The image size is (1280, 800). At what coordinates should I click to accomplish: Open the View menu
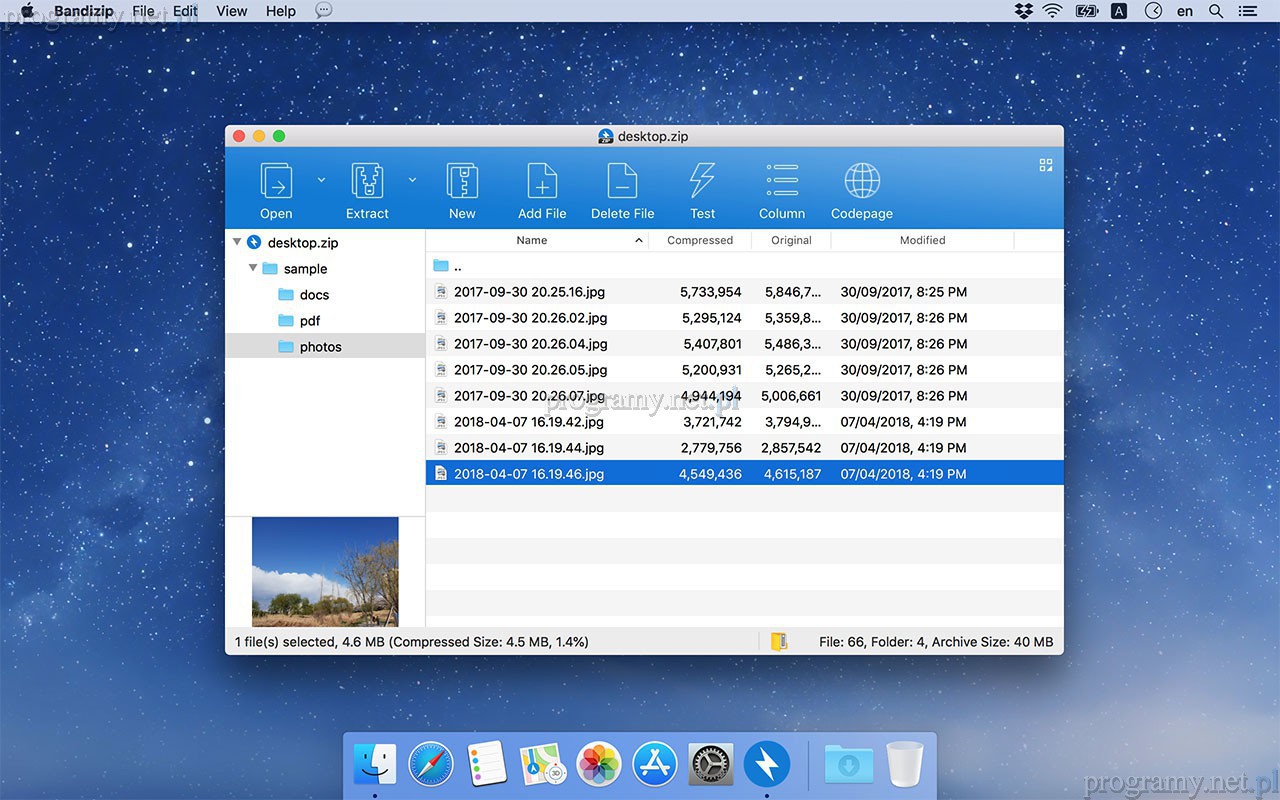tap(231, 11)
